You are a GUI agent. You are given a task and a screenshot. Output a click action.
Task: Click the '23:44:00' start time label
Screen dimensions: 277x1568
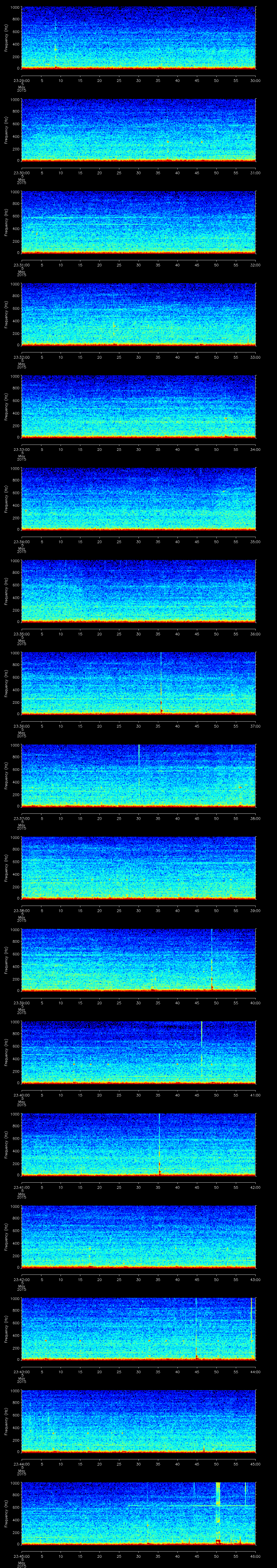[21, 1463]
